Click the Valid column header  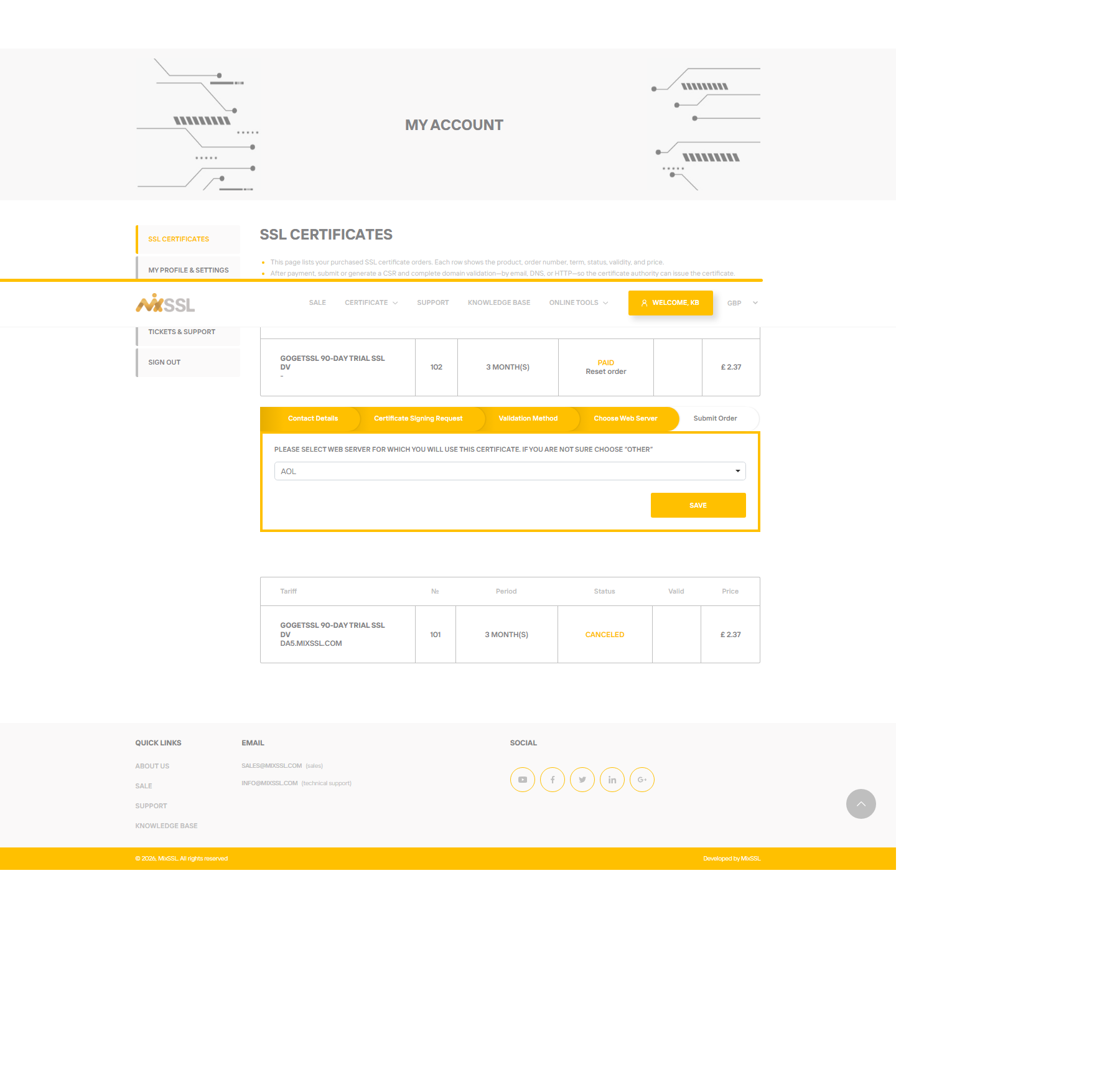point(676,591)
